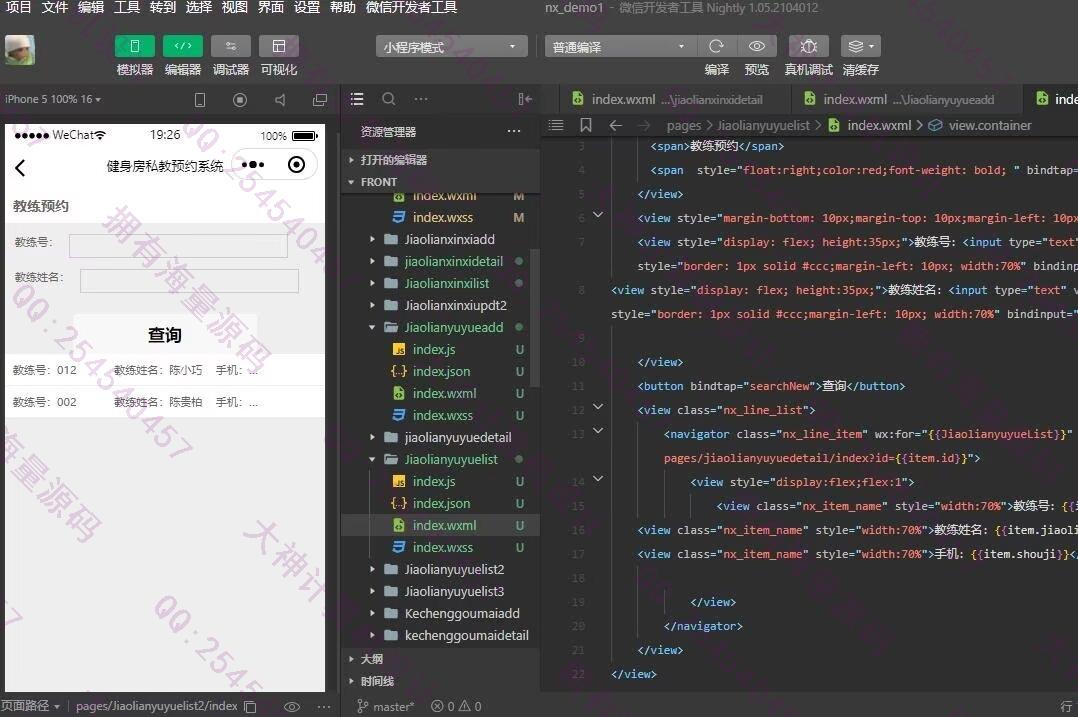Click the preview eye icon in toolbar

coord(756,46)
